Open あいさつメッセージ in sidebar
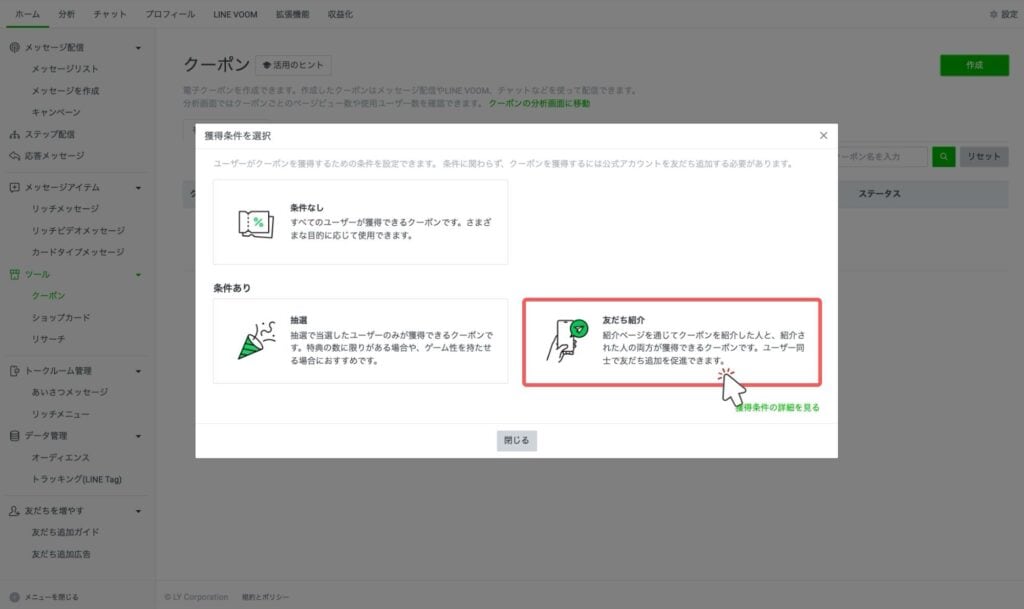 (69, 392)
